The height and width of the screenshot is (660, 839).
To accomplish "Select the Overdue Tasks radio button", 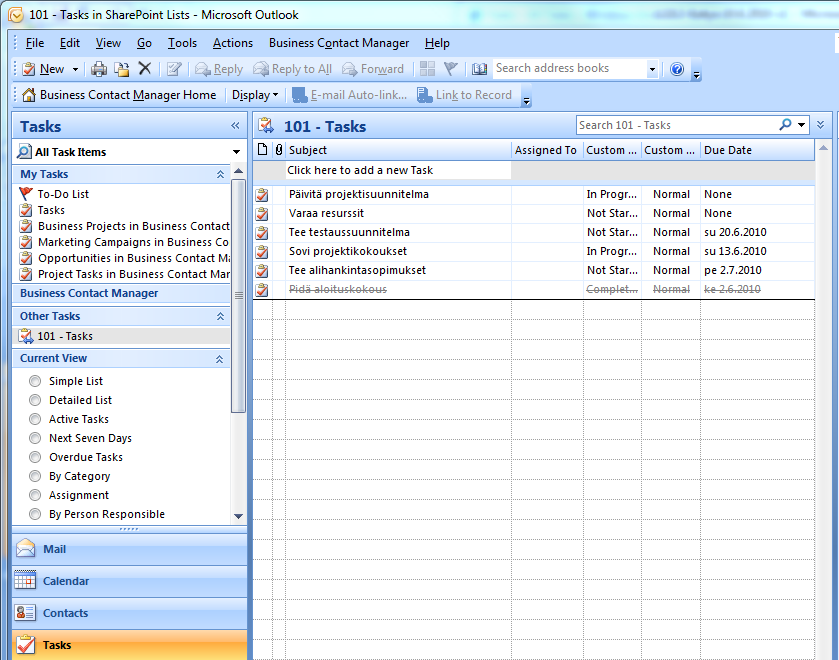I will tap(35, 457).
